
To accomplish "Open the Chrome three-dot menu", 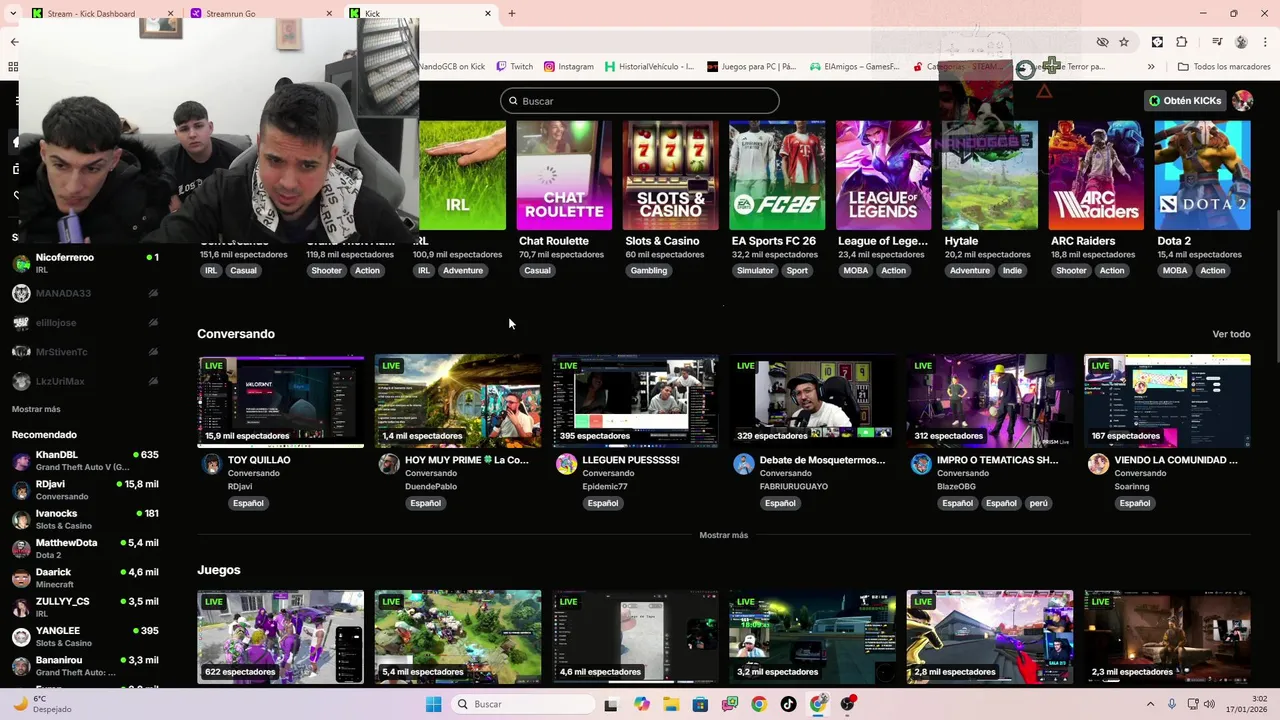I will (x=1264, y=42).
